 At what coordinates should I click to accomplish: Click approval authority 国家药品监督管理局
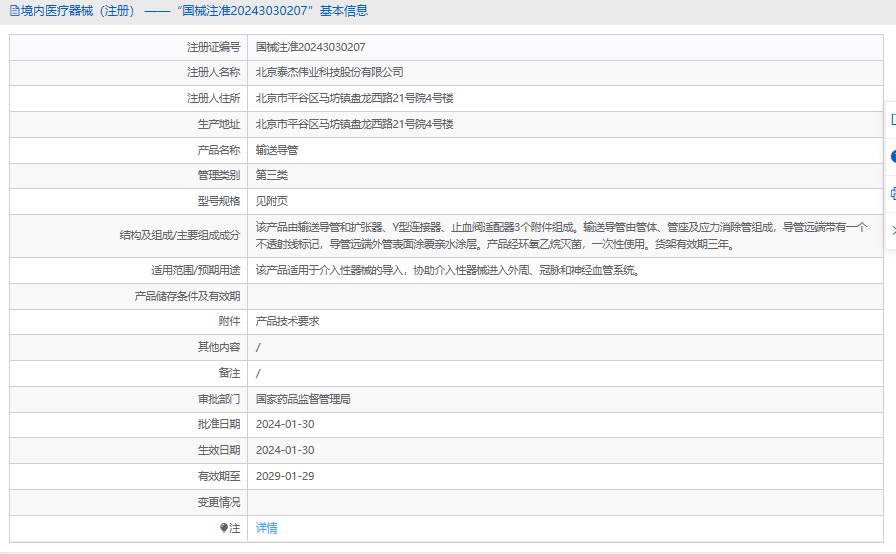click(303, 399)
